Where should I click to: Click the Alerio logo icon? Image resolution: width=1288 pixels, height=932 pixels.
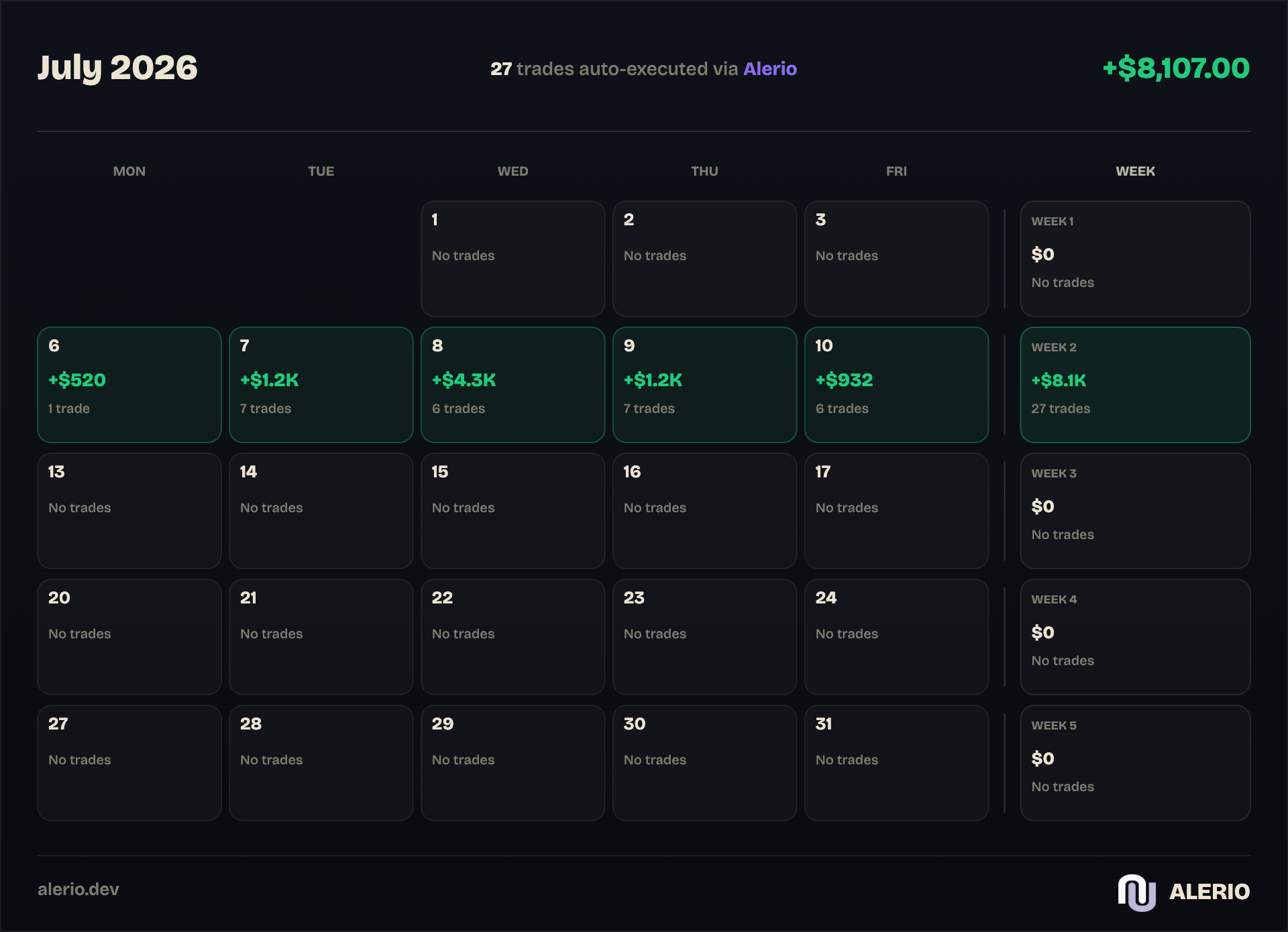(1136, 892)
